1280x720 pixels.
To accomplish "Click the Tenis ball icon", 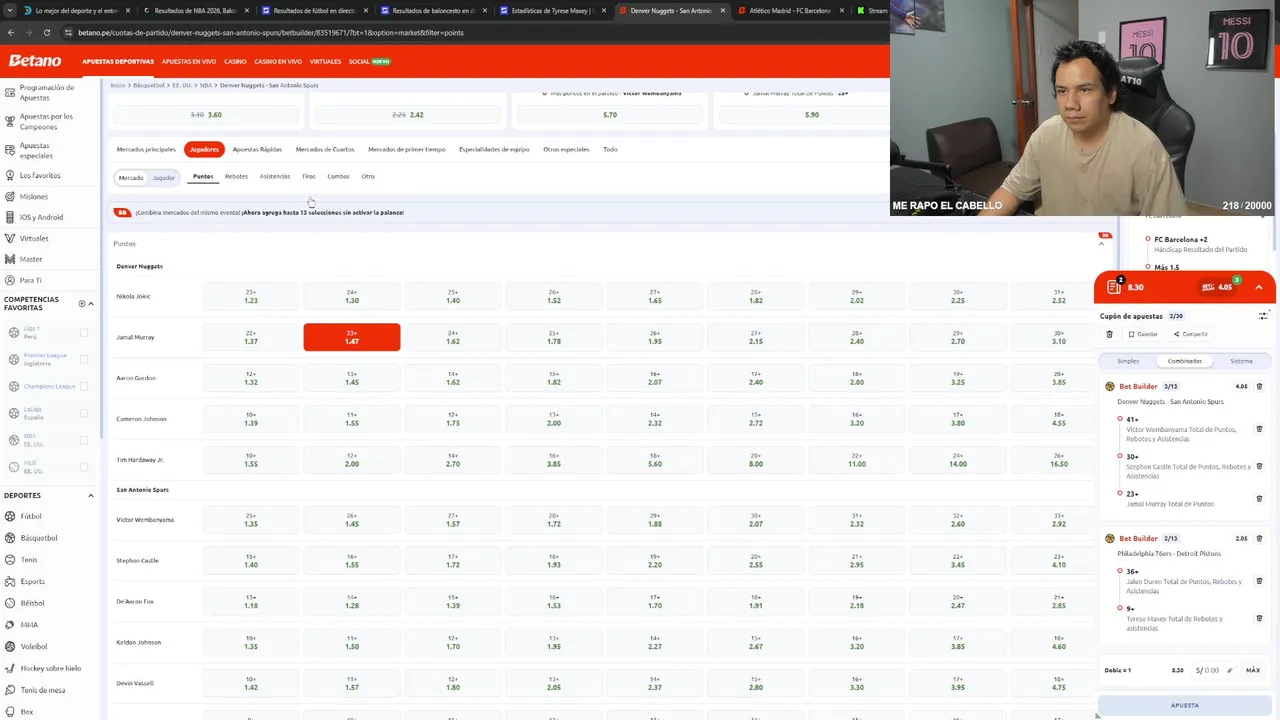I will click(x=10, y=560).
